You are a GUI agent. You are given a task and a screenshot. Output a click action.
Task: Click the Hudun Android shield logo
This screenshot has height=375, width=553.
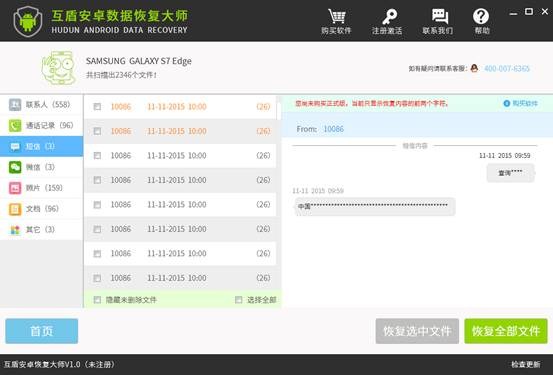pos(28,21)
